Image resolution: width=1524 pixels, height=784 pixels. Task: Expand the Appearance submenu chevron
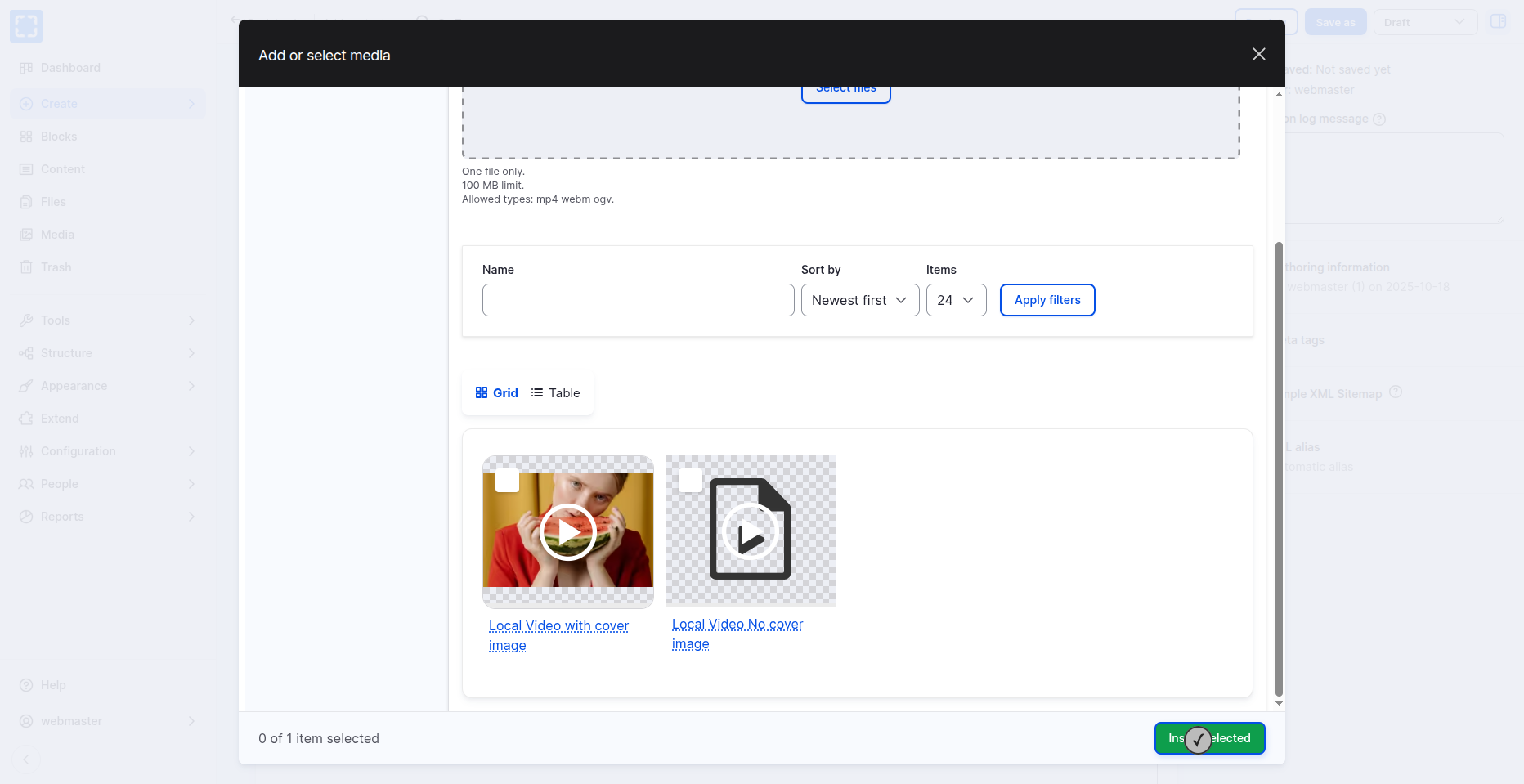point(191,386)
